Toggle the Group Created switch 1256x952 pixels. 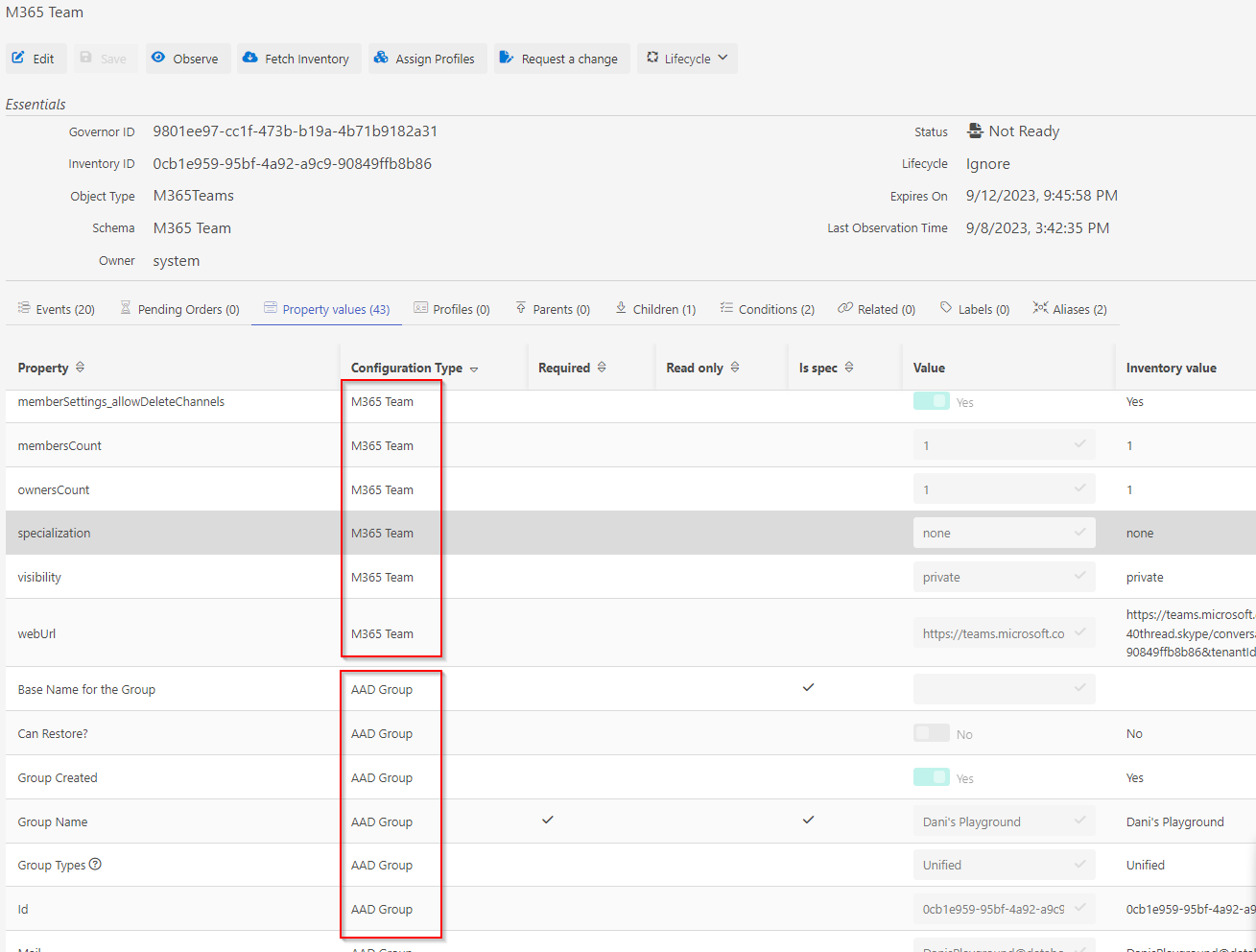[x=931, y=777]
